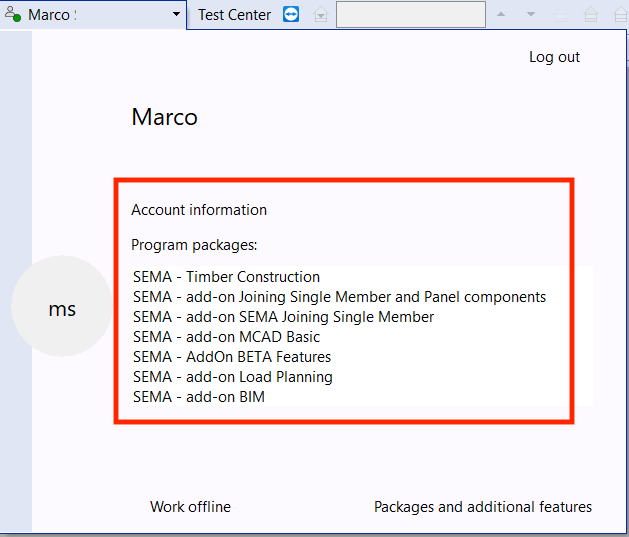Screen dimensions: 629x537
Task: Click the user status icon beside Marco
Action: (13, 14)
